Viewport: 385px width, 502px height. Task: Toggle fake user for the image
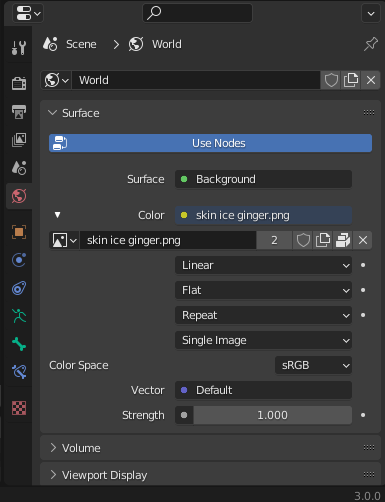coord(303,240)
